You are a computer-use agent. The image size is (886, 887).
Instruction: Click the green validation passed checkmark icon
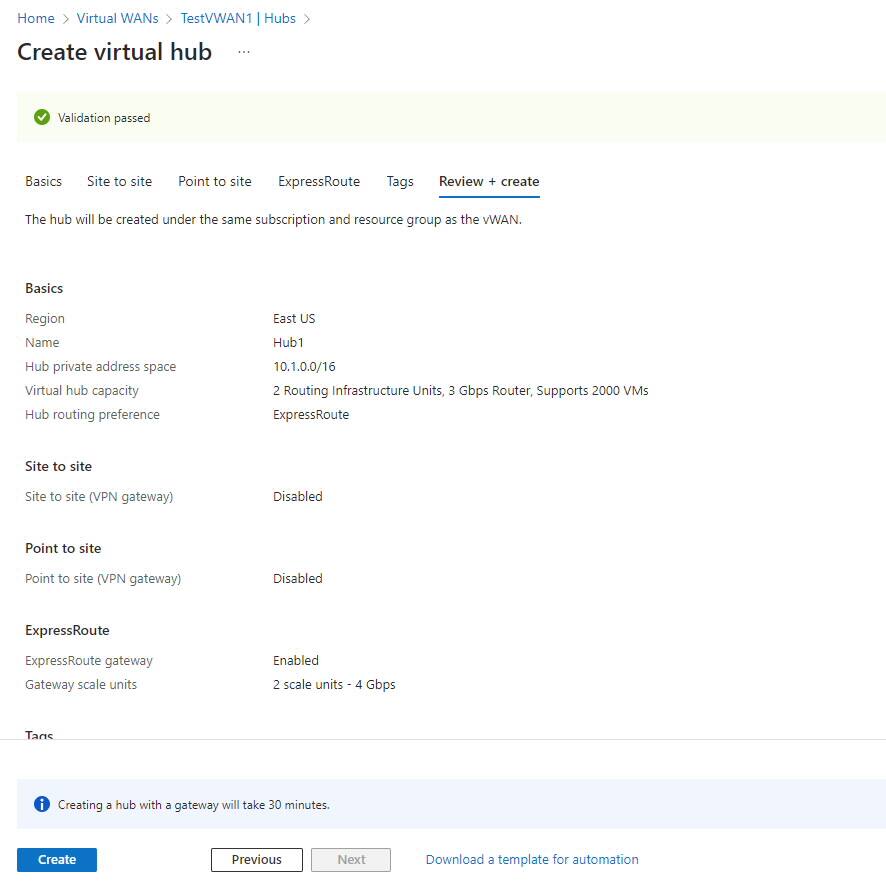(42, 117)
